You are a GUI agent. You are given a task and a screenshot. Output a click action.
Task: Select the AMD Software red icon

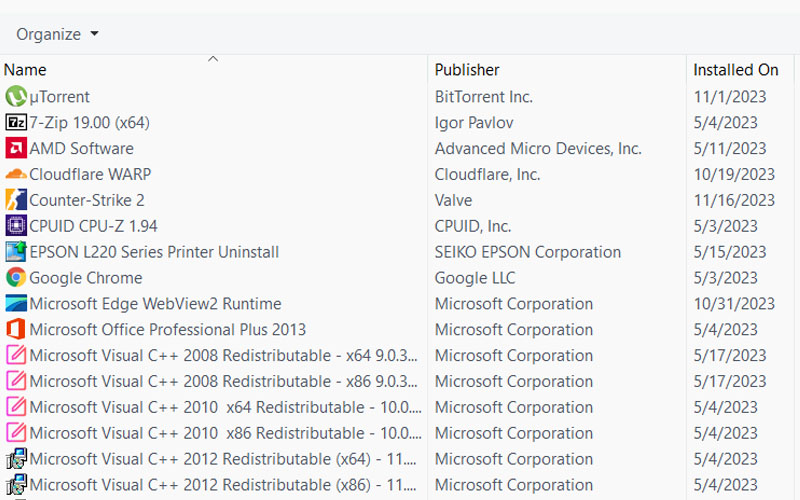point(16,148)
